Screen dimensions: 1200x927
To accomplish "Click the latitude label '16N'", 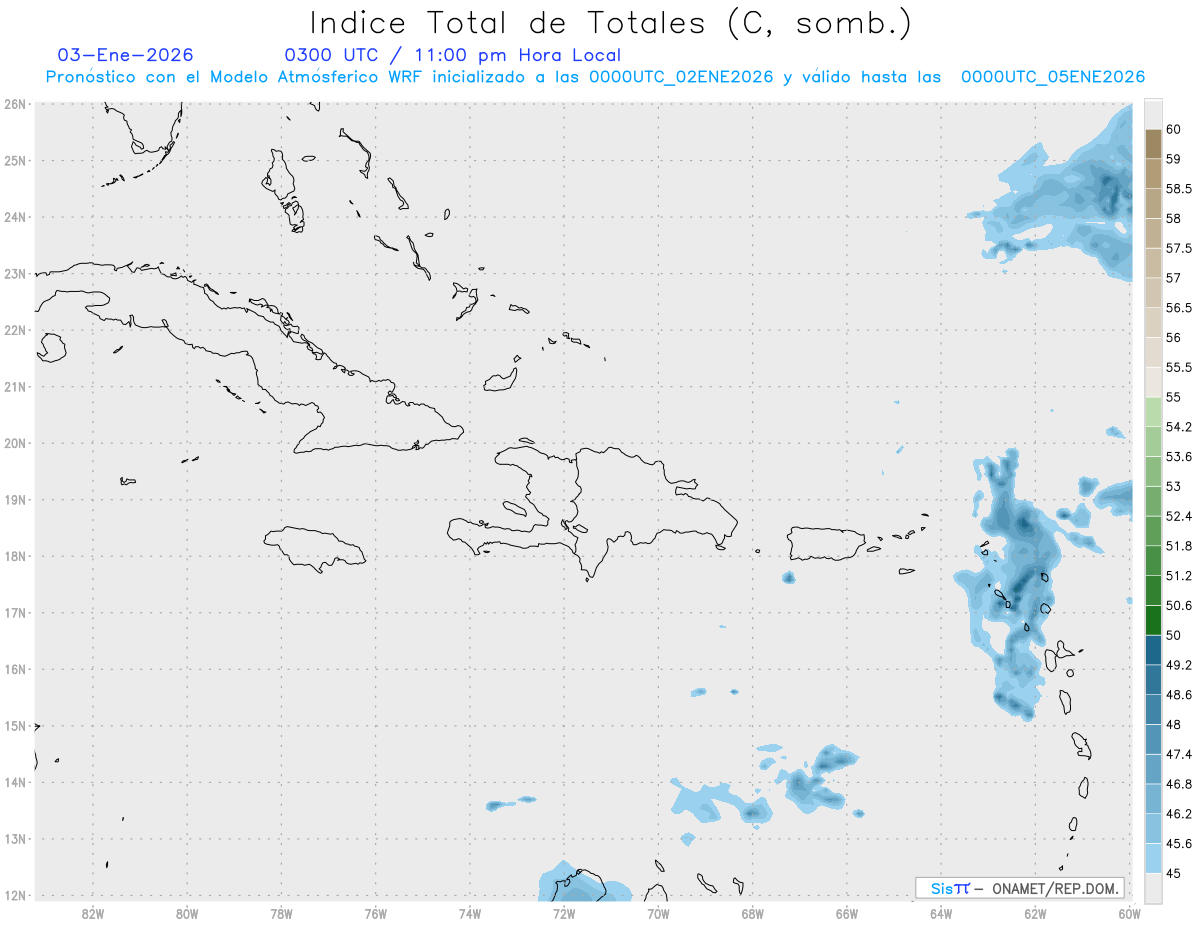I will (x=15, y=669).
